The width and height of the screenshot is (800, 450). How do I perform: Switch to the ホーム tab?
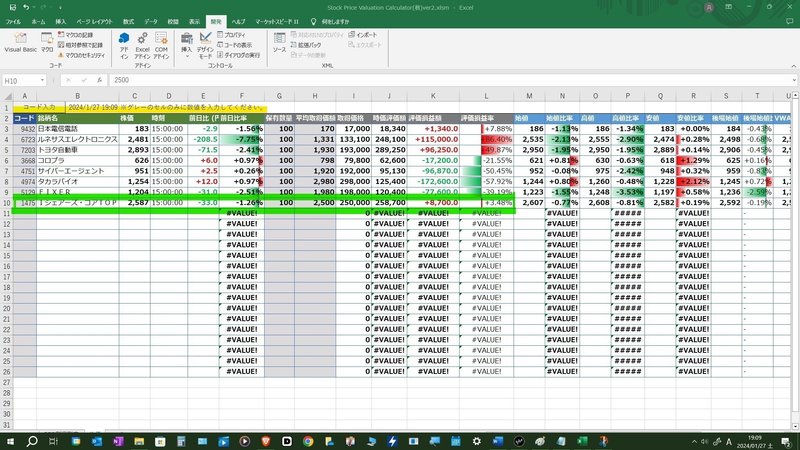[x=38, y=21]
